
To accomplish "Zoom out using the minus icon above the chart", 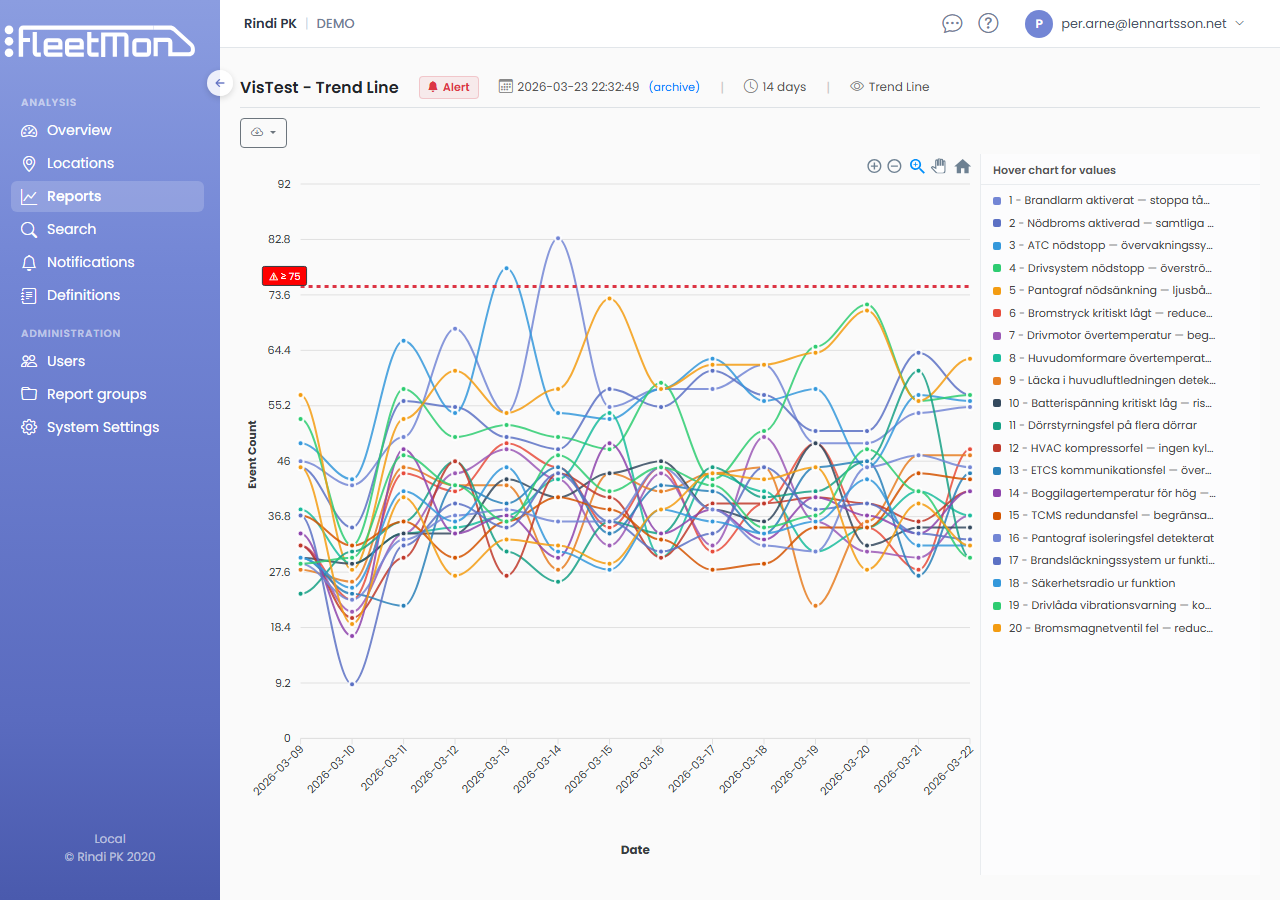I will pyautogui.click(x=896, y=166).
